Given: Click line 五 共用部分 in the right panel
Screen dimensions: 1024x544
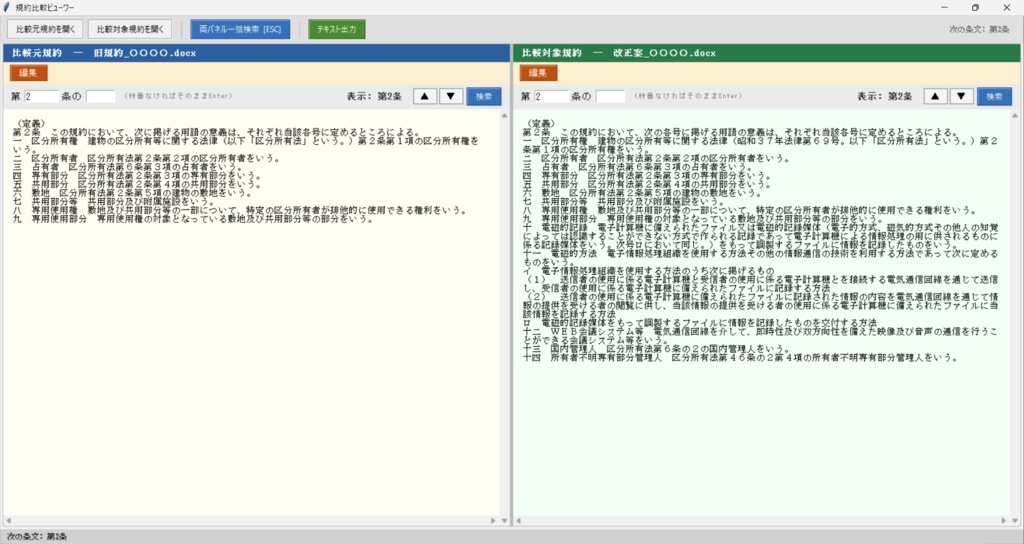Looking at the screenshot, I should click(x=647, y=184).
